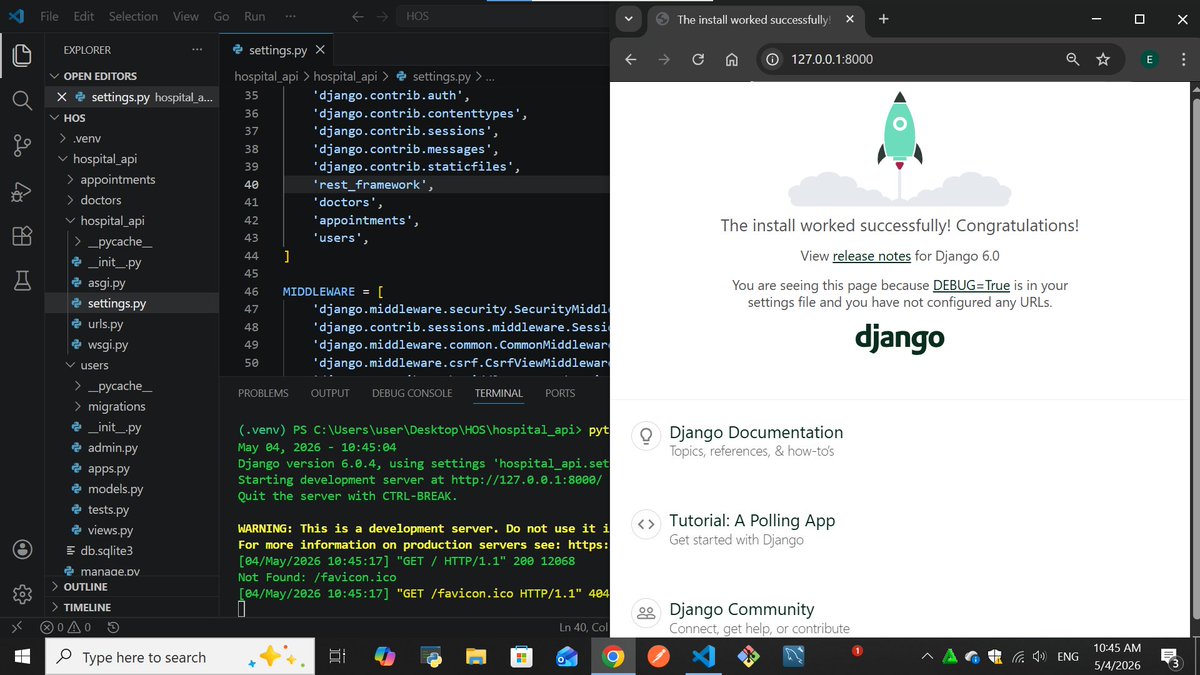Open Chrome three-dot menu
Image resolution: width=1200 pixels, height=675 pixels.
click(x=1184, y=59)
